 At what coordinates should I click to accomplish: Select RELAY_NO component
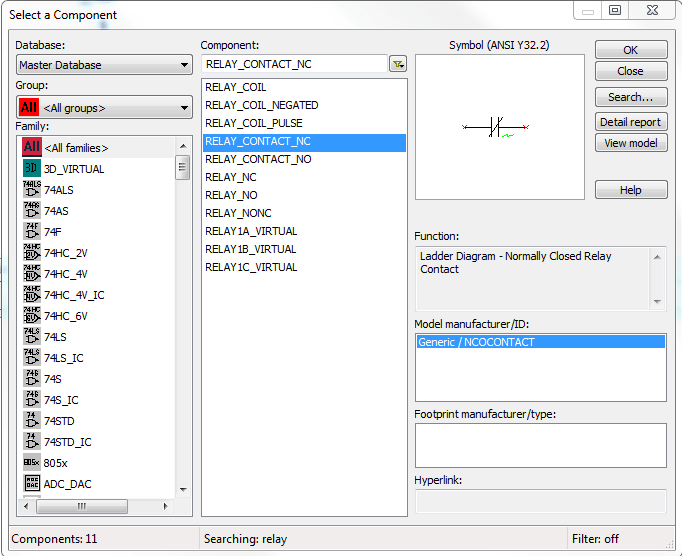(304, 195)
